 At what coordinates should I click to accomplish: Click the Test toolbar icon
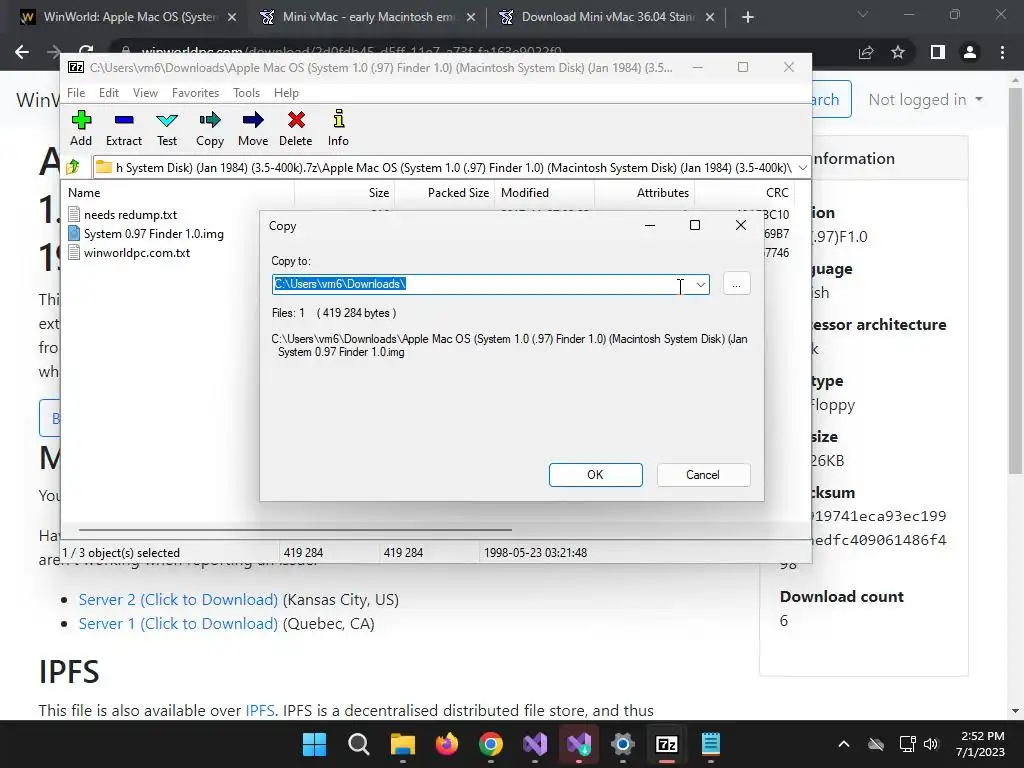coord(167,129)
